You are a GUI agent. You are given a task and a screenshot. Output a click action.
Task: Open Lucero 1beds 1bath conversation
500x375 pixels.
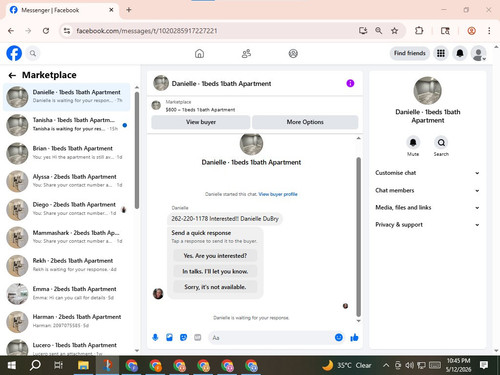(67, 347)
